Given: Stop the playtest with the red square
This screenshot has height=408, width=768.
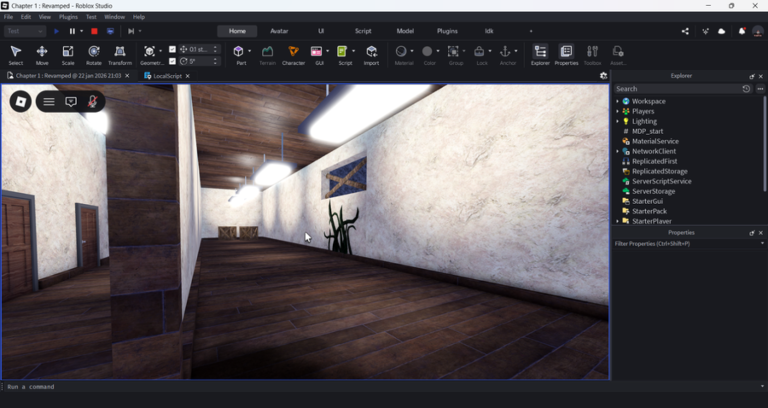Looking at the screenshot, I should click(x=95, y=31).
